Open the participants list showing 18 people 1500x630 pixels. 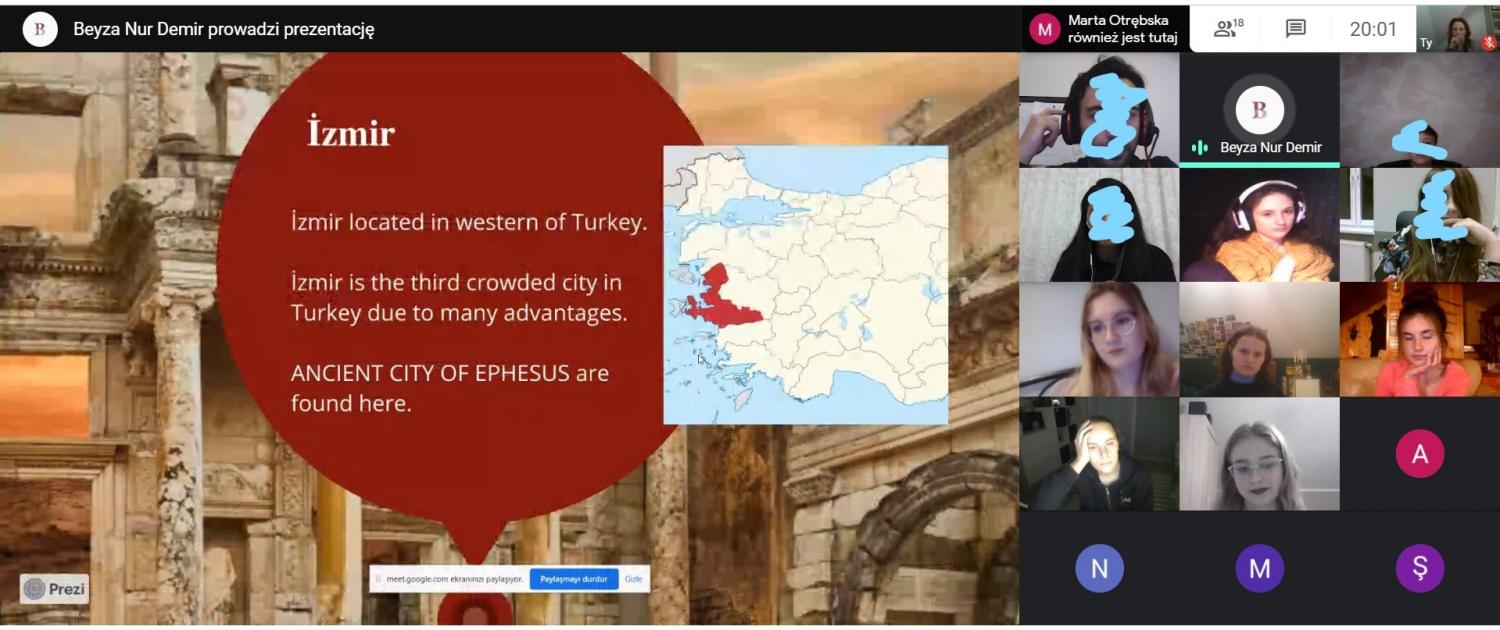click(1228, 29)
